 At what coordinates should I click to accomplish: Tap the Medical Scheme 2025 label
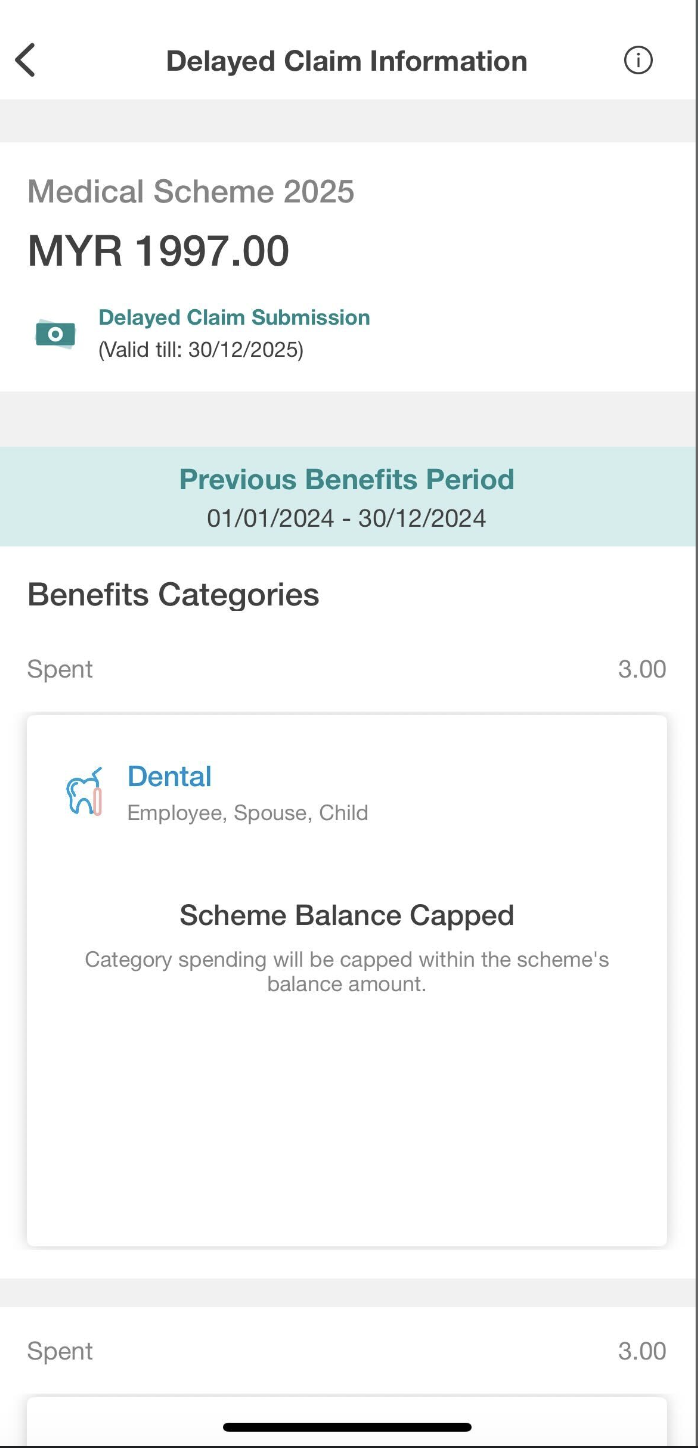190,191
